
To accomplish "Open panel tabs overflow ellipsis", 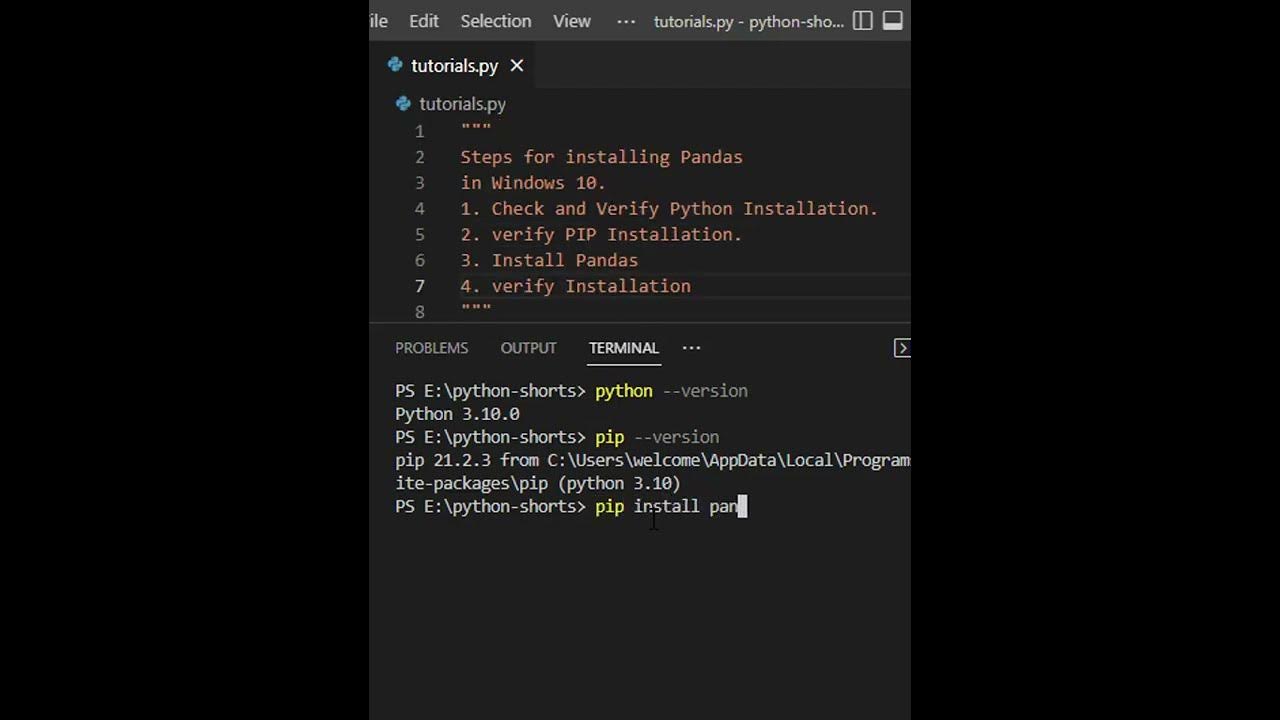I will click(x=691, y=348).
